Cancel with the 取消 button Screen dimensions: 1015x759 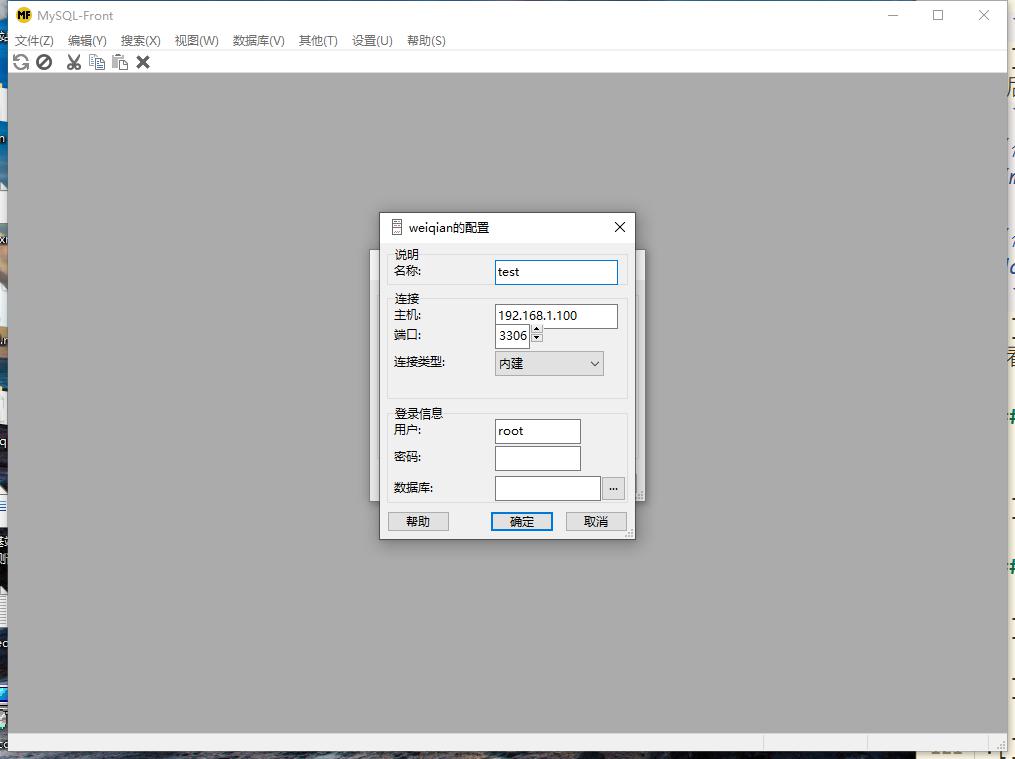pos(596,522)
